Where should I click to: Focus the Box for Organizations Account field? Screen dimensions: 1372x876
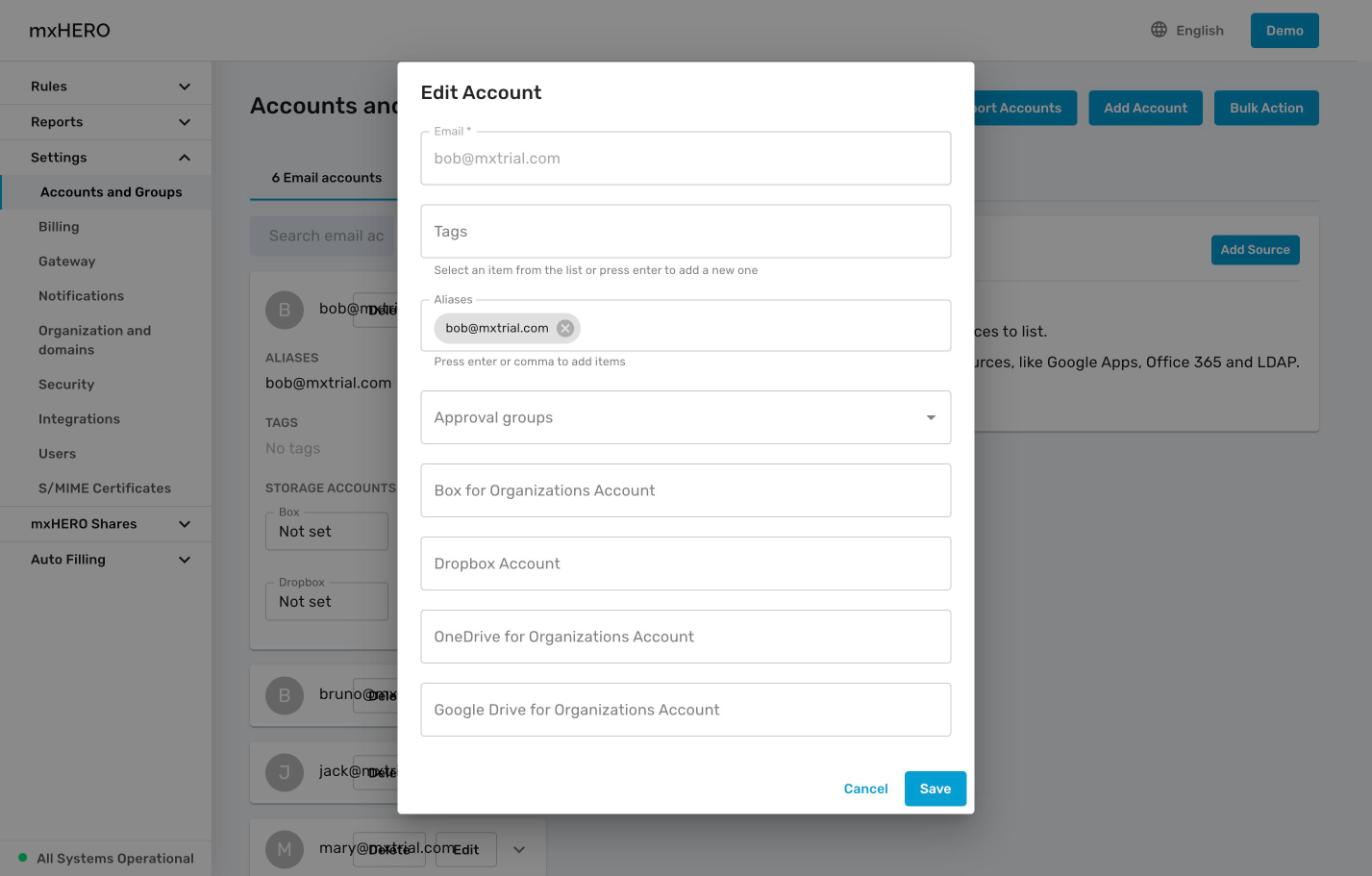coord(686,490)
